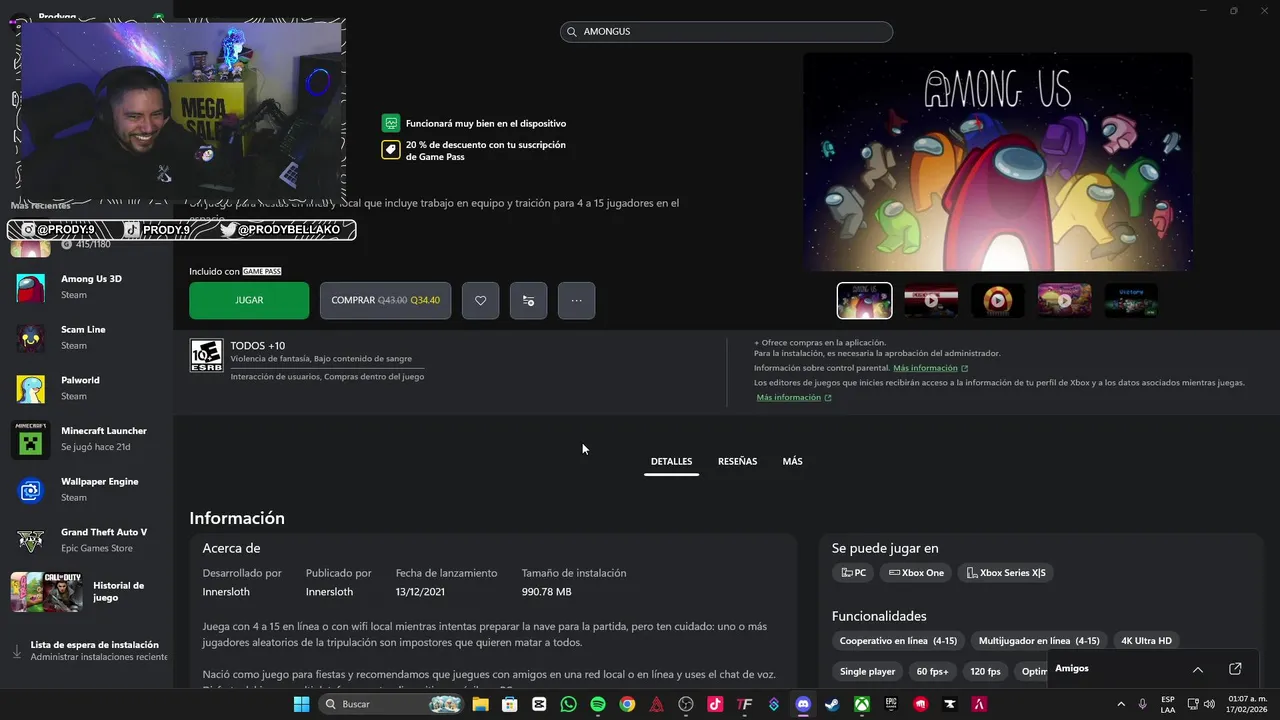Viewport: 1280px width, 720px height.
Task: Show hidden system tray icons chevron
Action: (x=1121, y=704)
